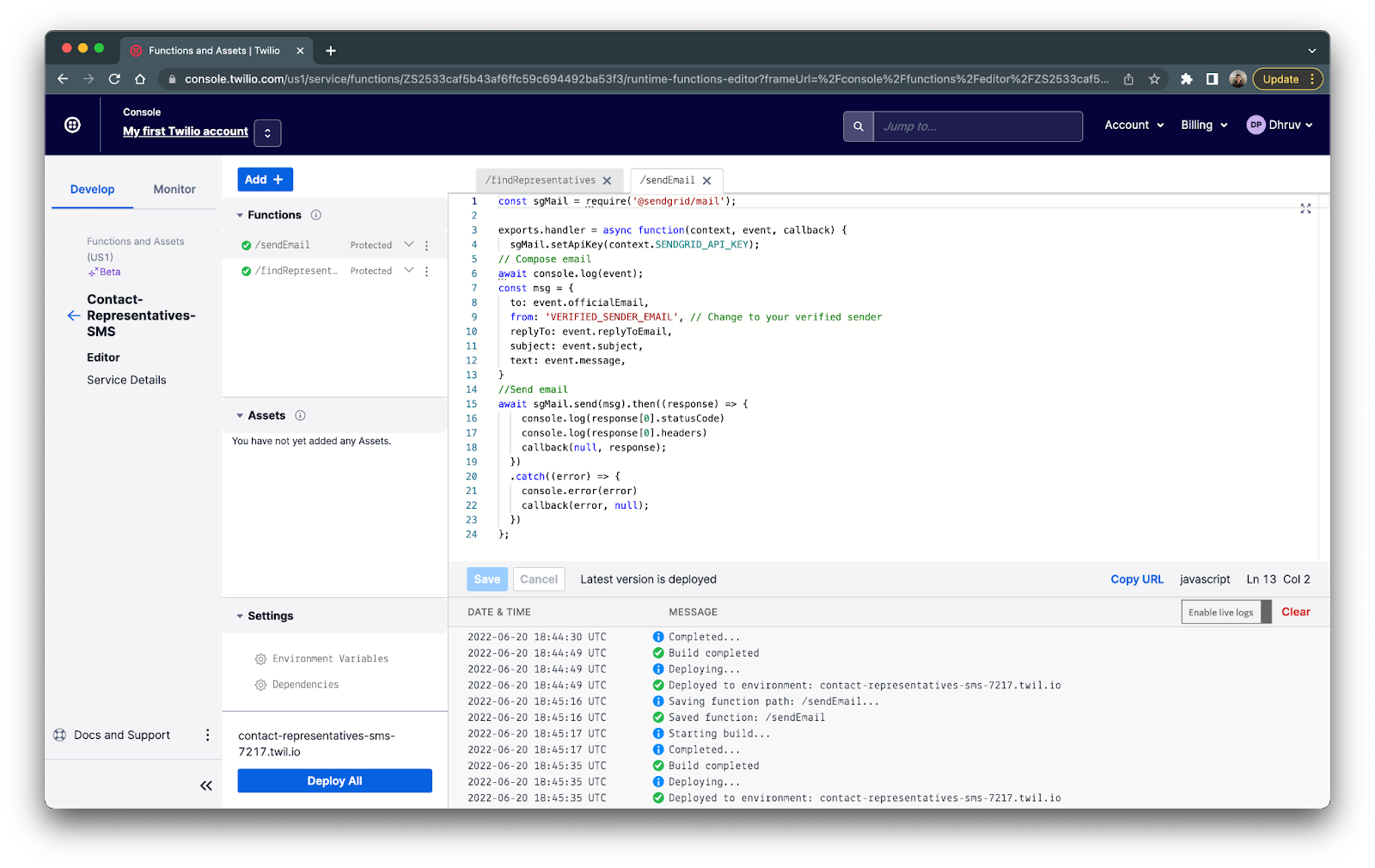Screen dimensions: 1375x868
Task: Close the Functions and Assets browser tab
Action: [300, 51]
